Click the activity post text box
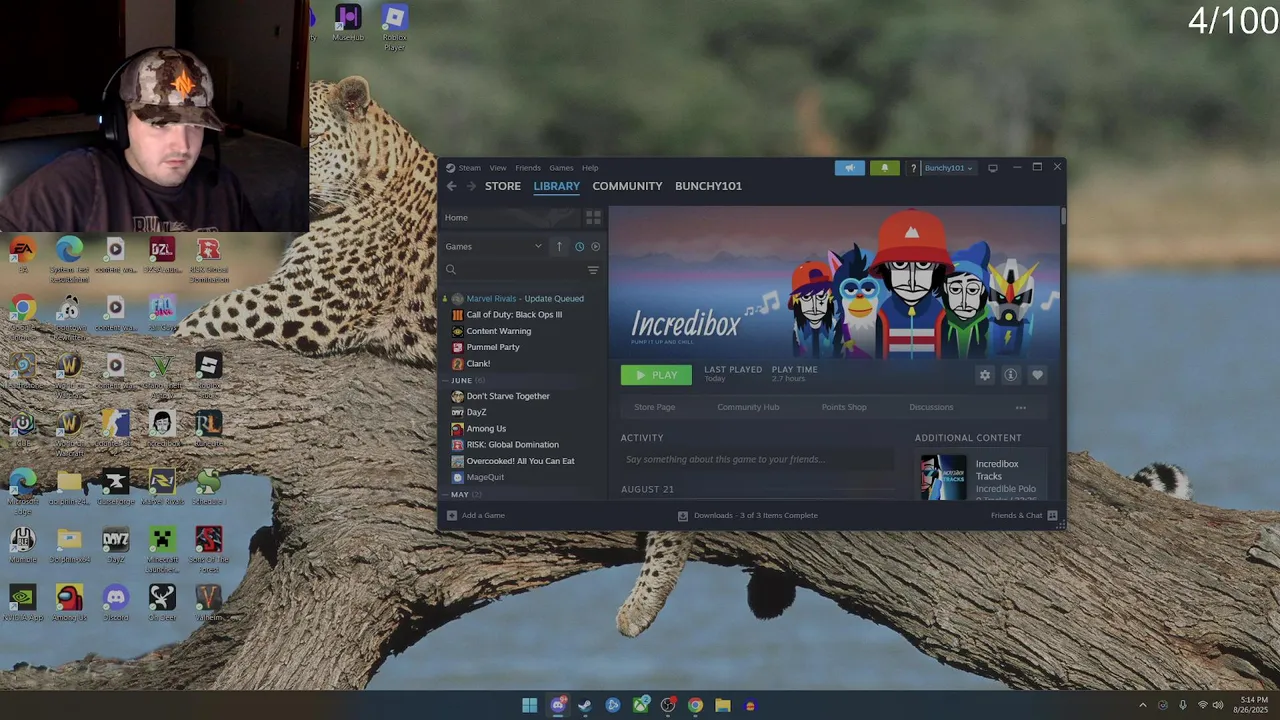 click(757, 459)
